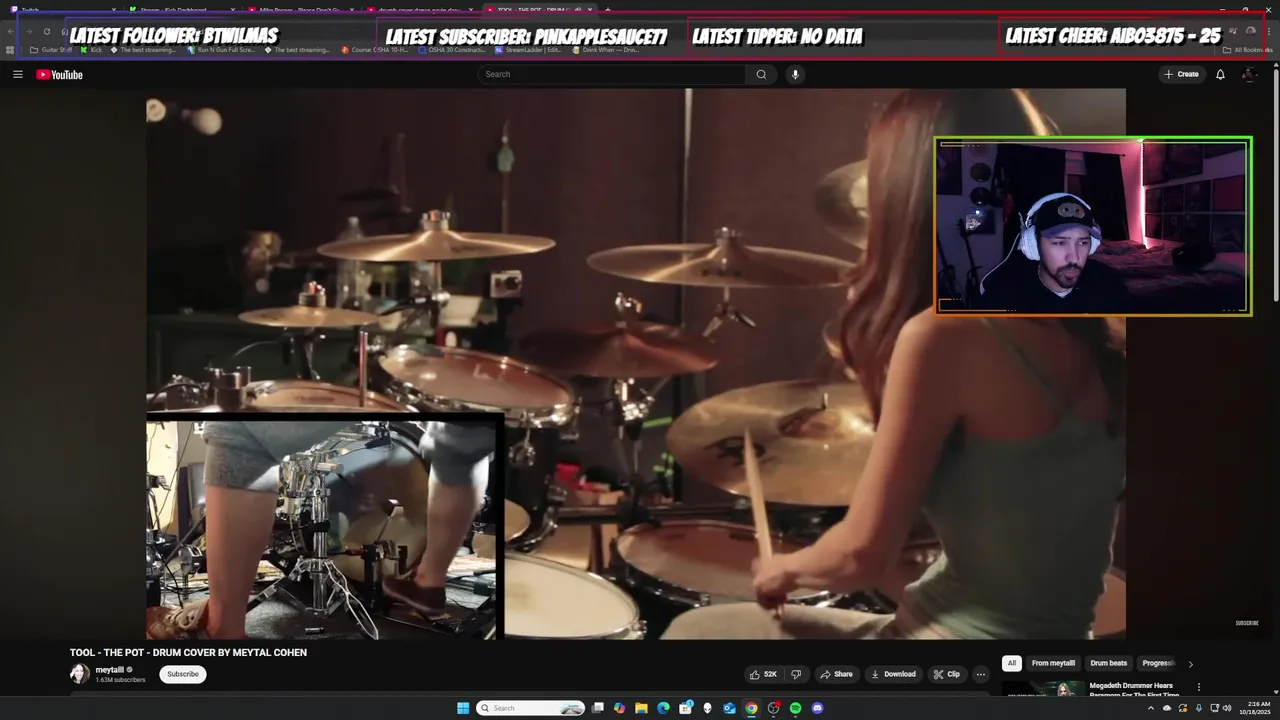Select the Drum beats filter chip

point(1108,663)
